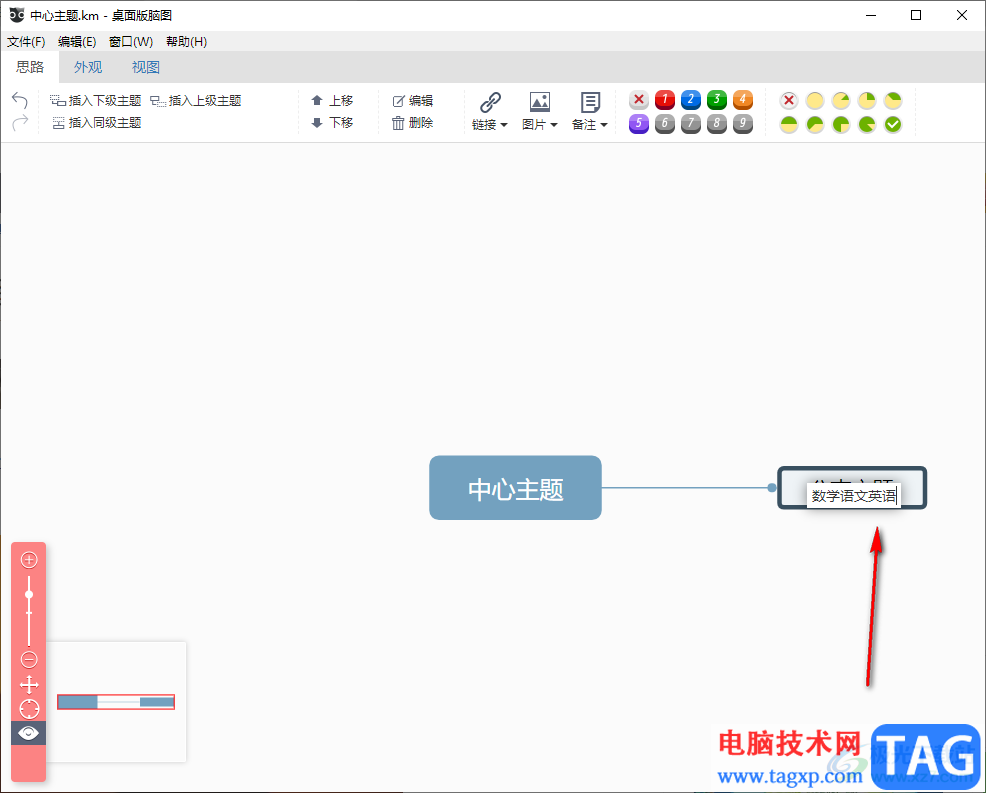The width and height of the screenshot is (986, 793).
Task: Toggle the hand pan move tool
Action: [29, 684]
